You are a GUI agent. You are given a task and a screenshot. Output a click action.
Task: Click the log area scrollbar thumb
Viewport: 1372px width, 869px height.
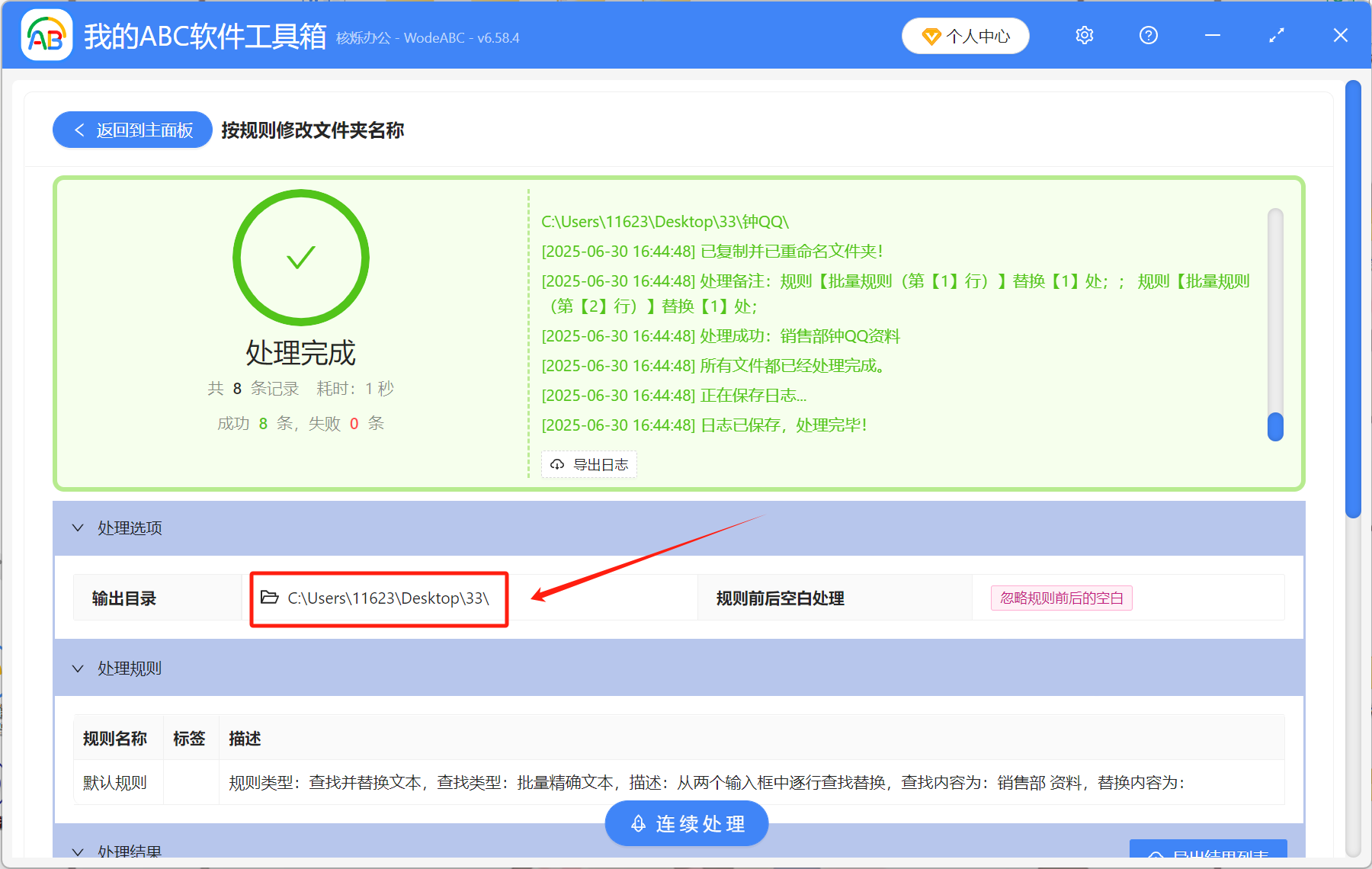pyautogui.click(x=1274, y=428)
